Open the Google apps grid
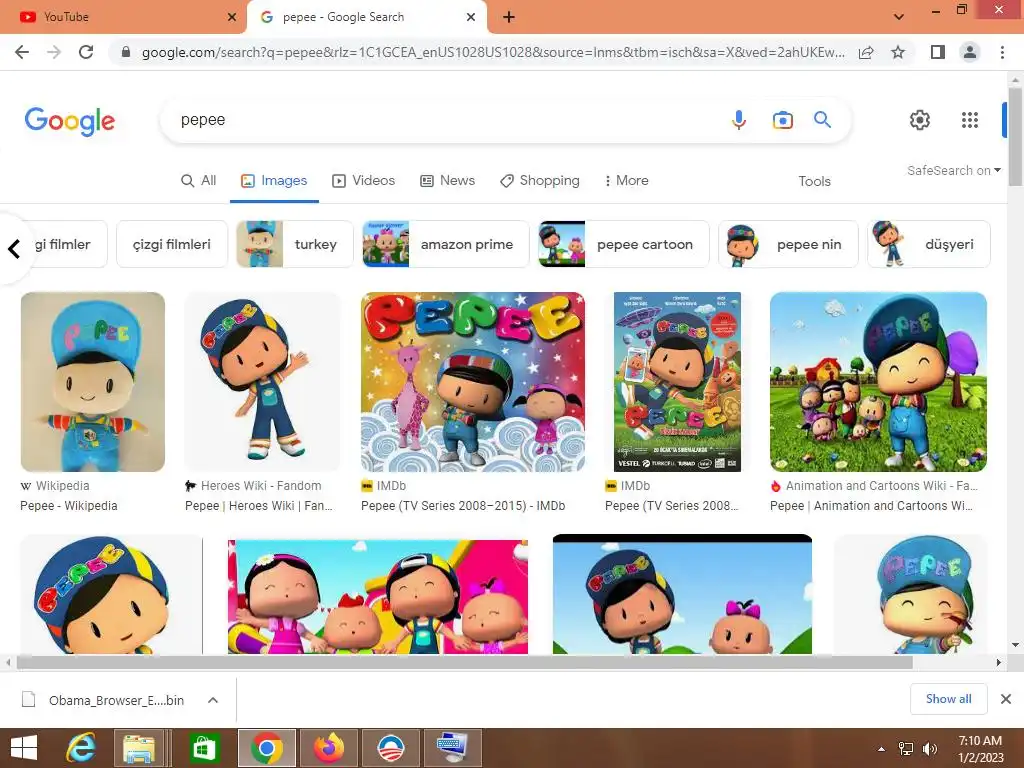The width and height of the screenshot is (1024, 768). pos(970,120)
